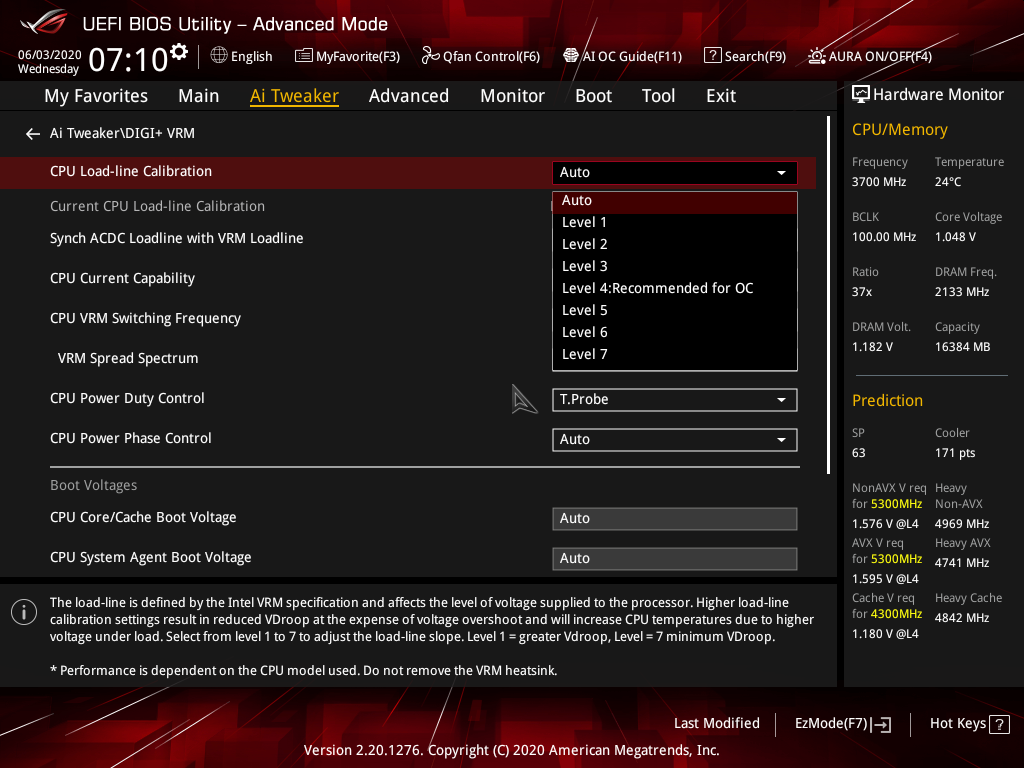
Task: Switch to EzMode
Action: tap(842, 723)
